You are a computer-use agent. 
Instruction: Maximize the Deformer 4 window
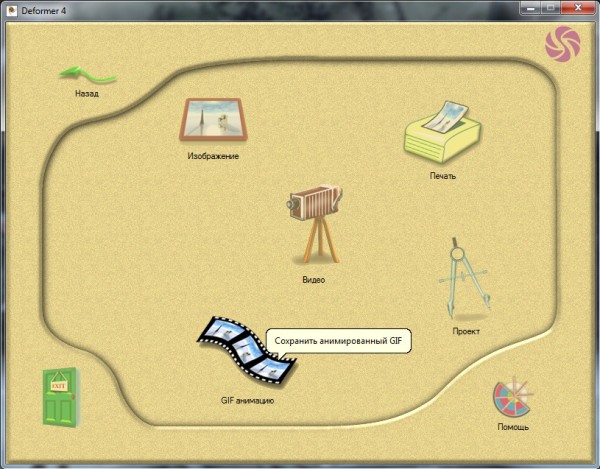pos(549,8)
